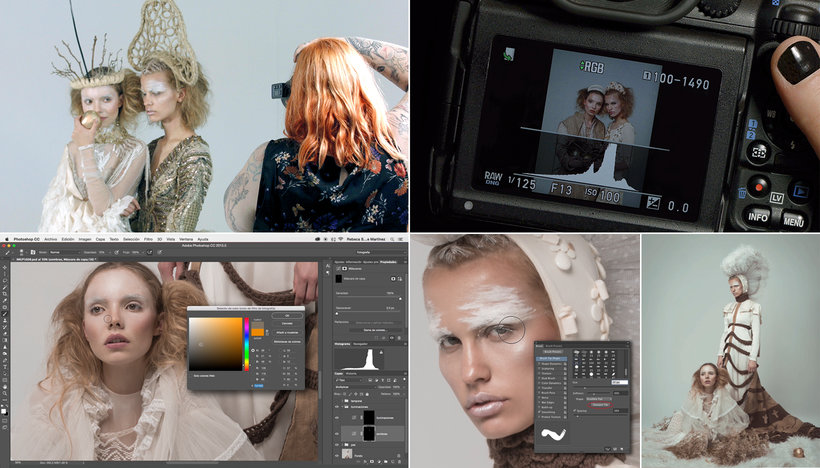820x468 pixels.
Task: Hide the Fondo layer eye icon
Action: (x=337, y=455)
